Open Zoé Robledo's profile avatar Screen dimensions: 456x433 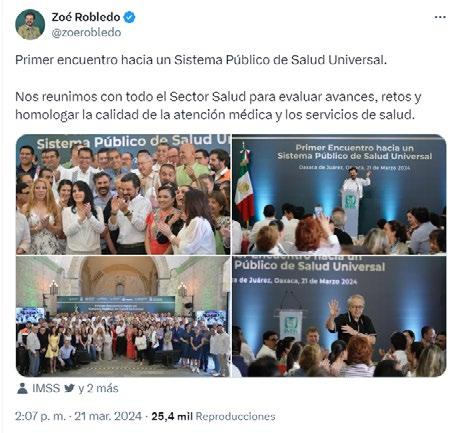[x=30, y=24]
